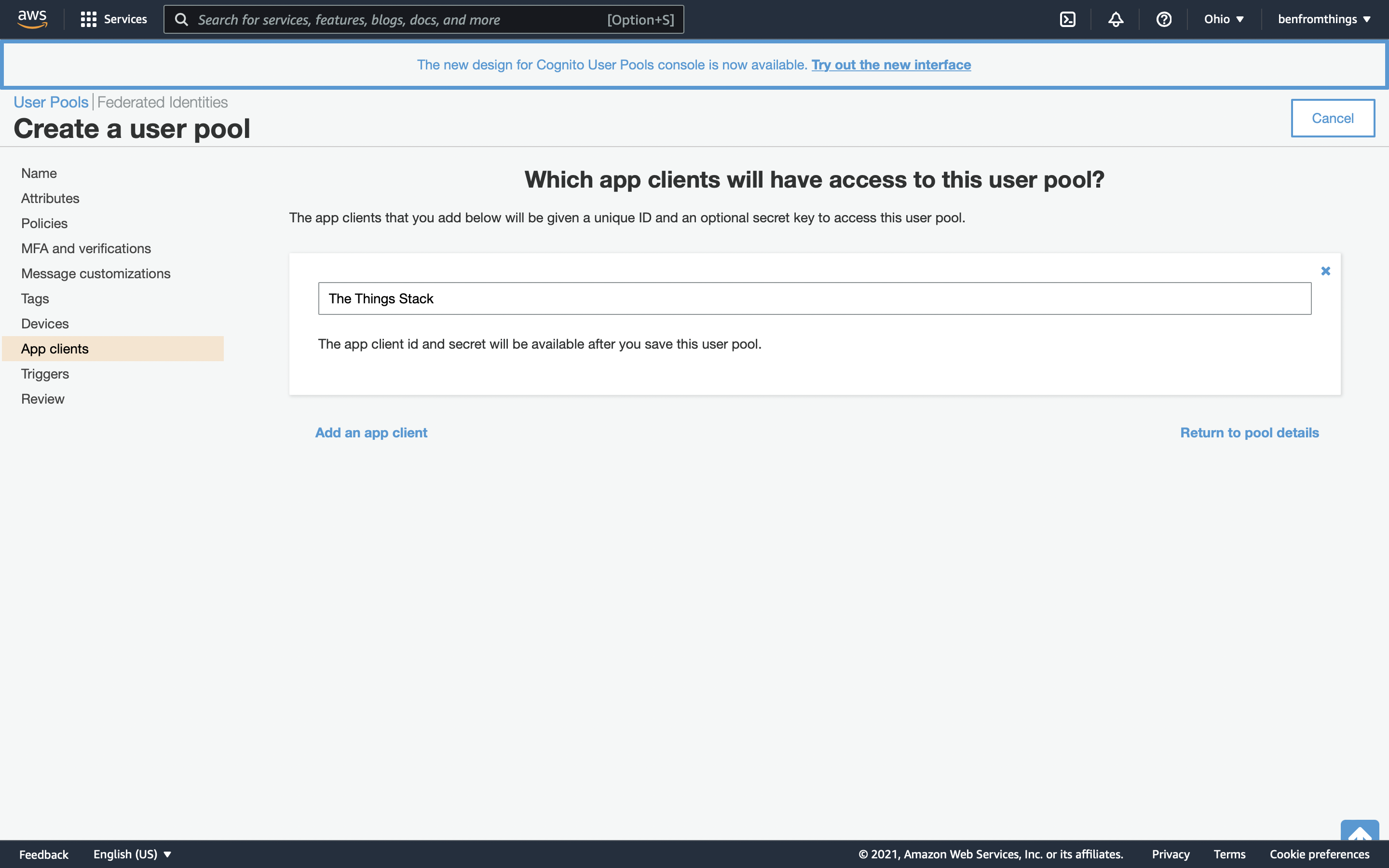Image resolution: width=1389 pixels, height=868 pixels.
Task: Open the help question mark icon
Action: click(1163, 19)
